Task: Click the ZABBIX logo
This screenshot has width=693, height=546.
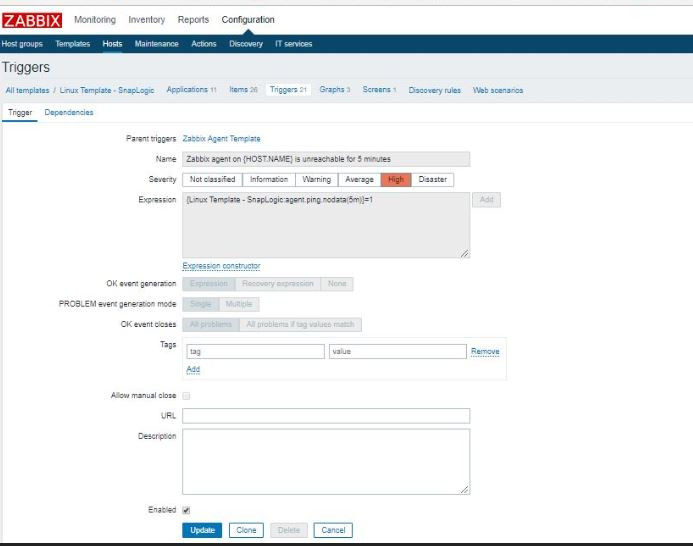Action: click(x=32, y=20)
